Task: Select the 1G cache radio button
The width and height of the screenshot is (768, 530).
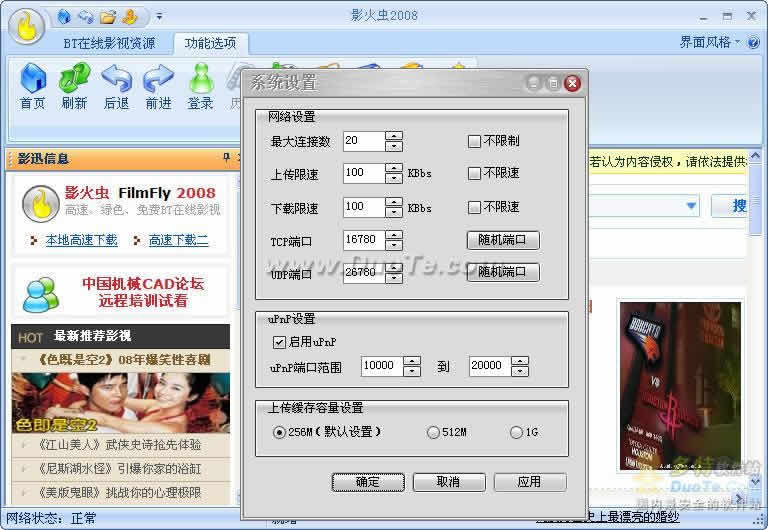Action: 516,433
